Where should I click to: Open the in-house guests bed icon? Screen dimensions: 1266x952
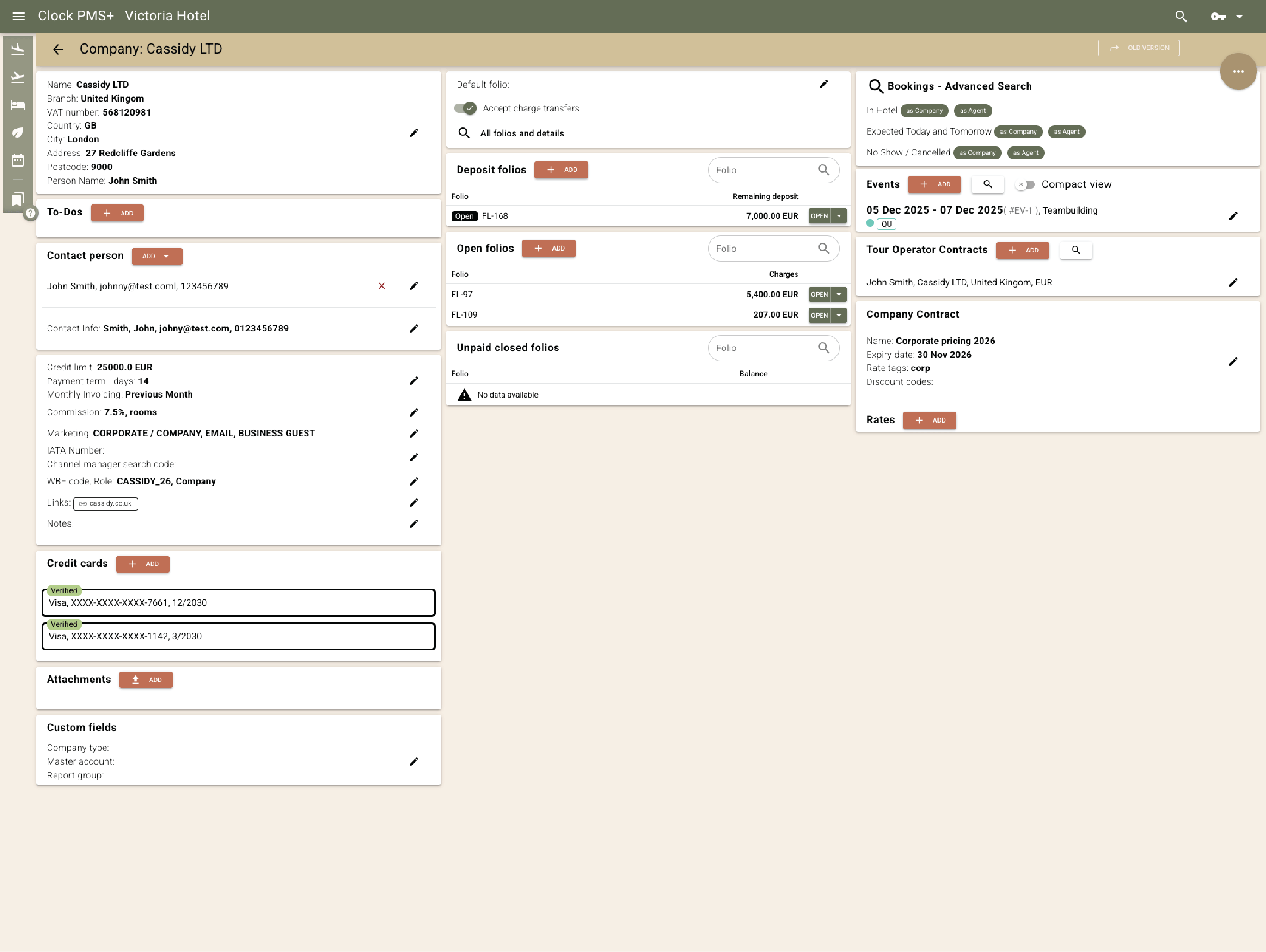point(17,105)
